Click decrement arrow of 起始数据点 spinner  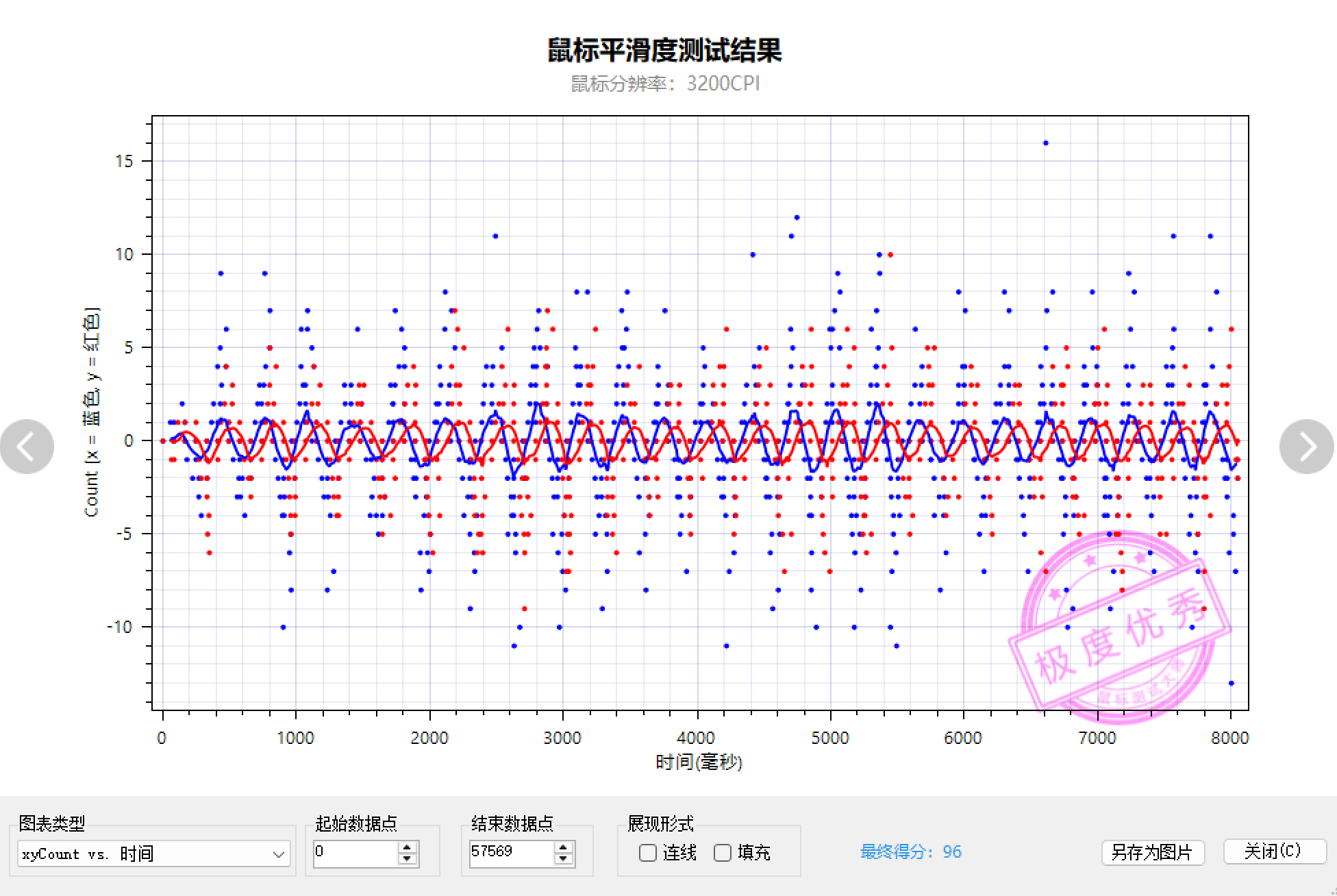(408, 859)
